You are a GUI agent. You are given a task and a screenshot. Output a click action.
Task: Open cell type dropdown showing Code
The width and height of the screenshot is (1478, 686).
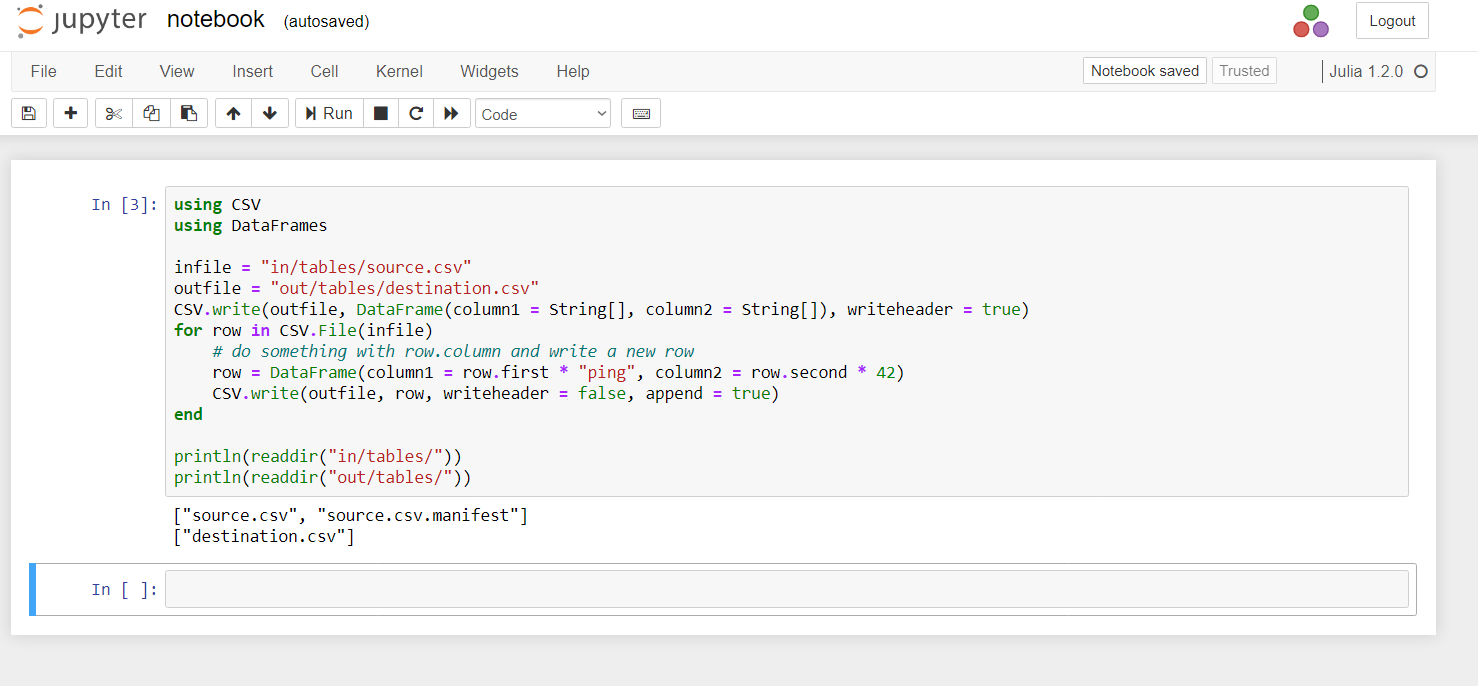(x=543, y=113)
